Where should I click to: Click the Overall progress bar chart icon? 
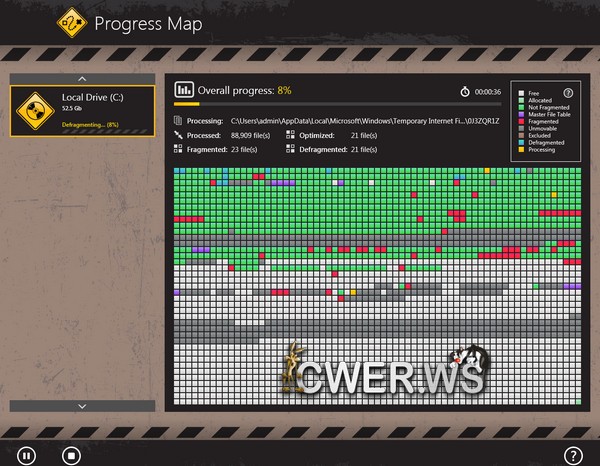(183, 90)
